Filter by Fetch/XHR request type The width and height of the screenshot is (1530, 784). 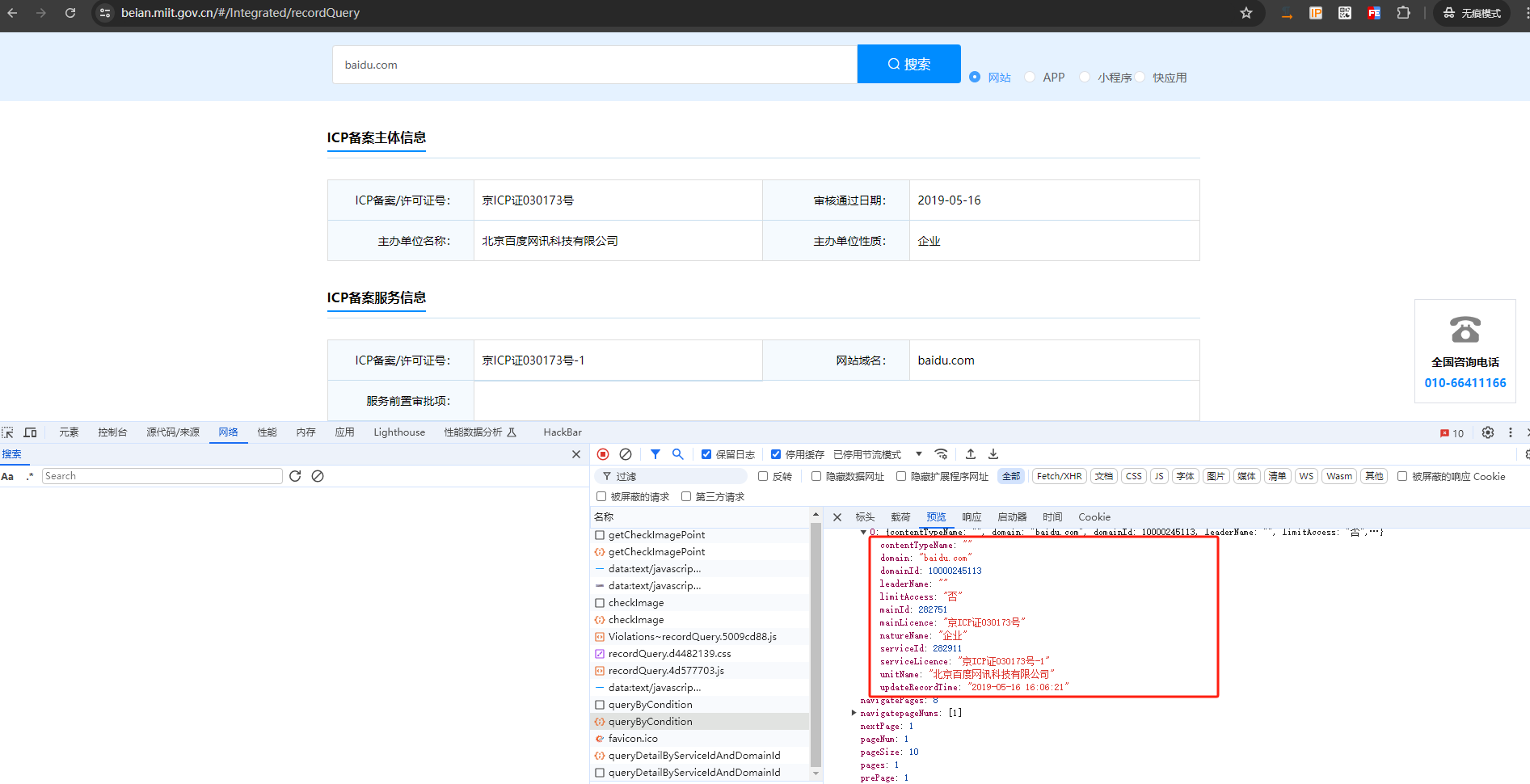[x=1059, y=476]
